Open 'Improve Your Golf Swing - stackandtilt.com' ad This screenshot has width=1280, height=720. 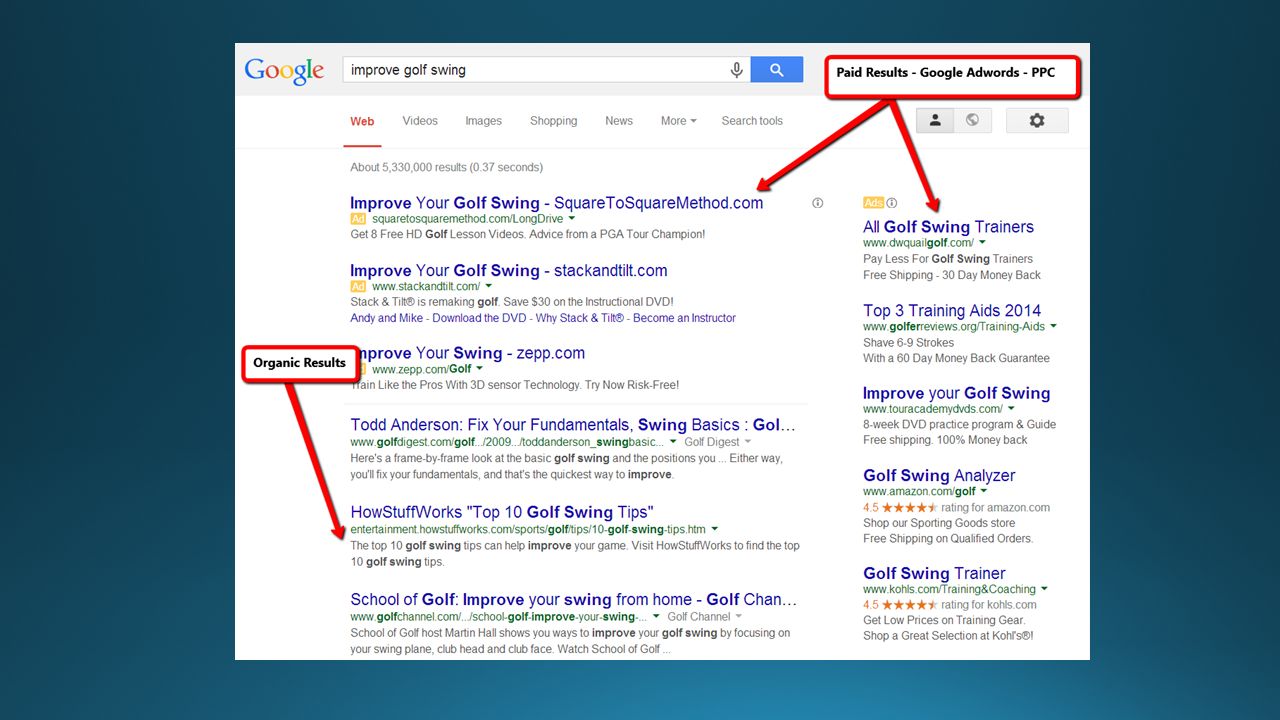(x=508, y=271)
